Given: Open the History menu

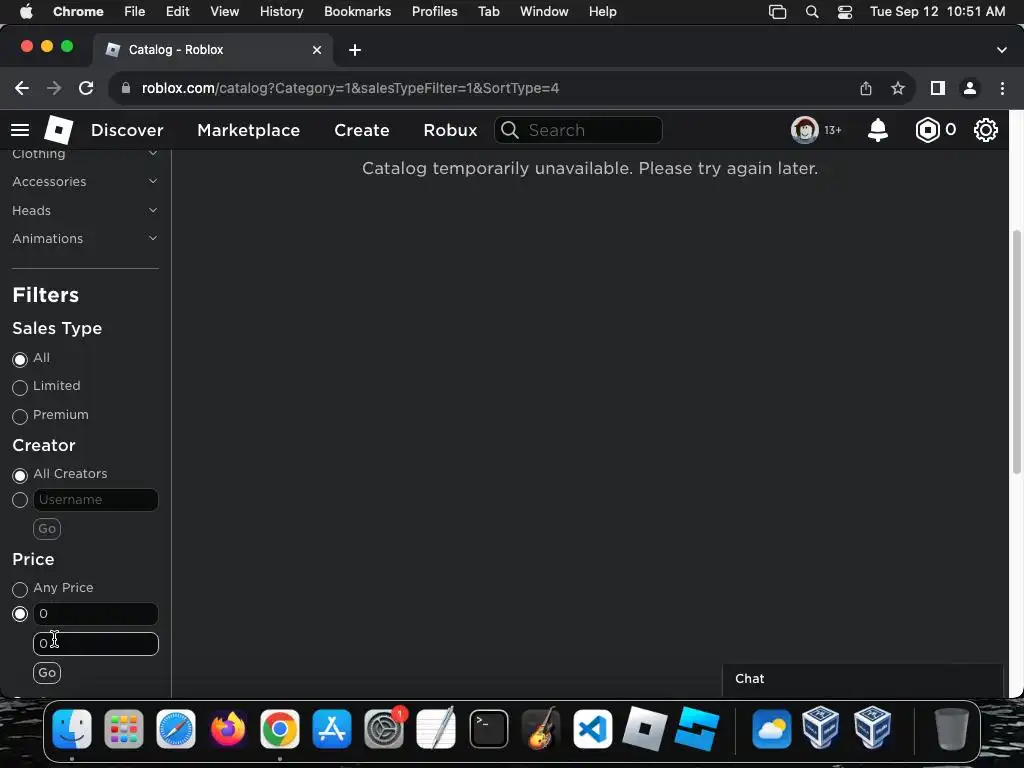Looking at the screenshot, I should [281, 12].
